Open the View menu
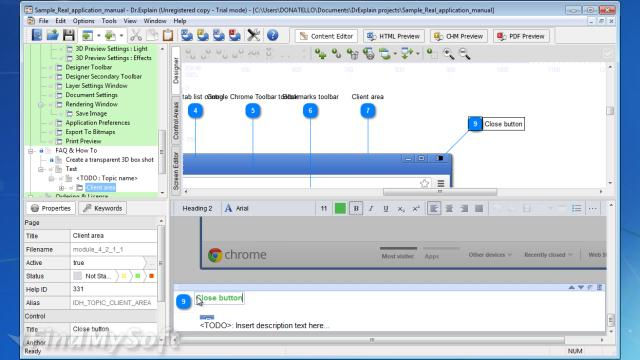This screenshot has width=640, height=360. tap(130, 21)
